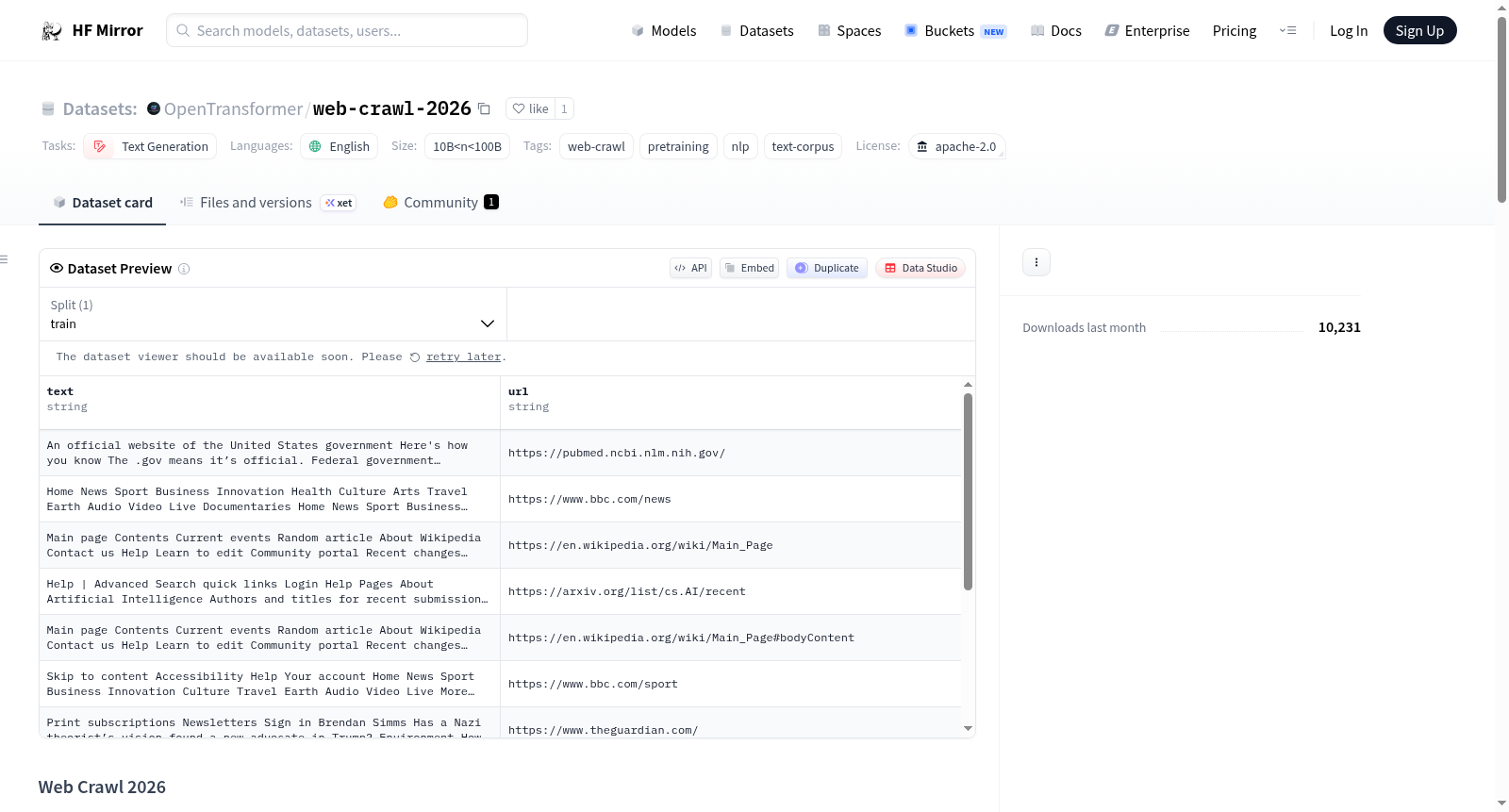
Task: Click the like count number
Action: coord(564,108)
